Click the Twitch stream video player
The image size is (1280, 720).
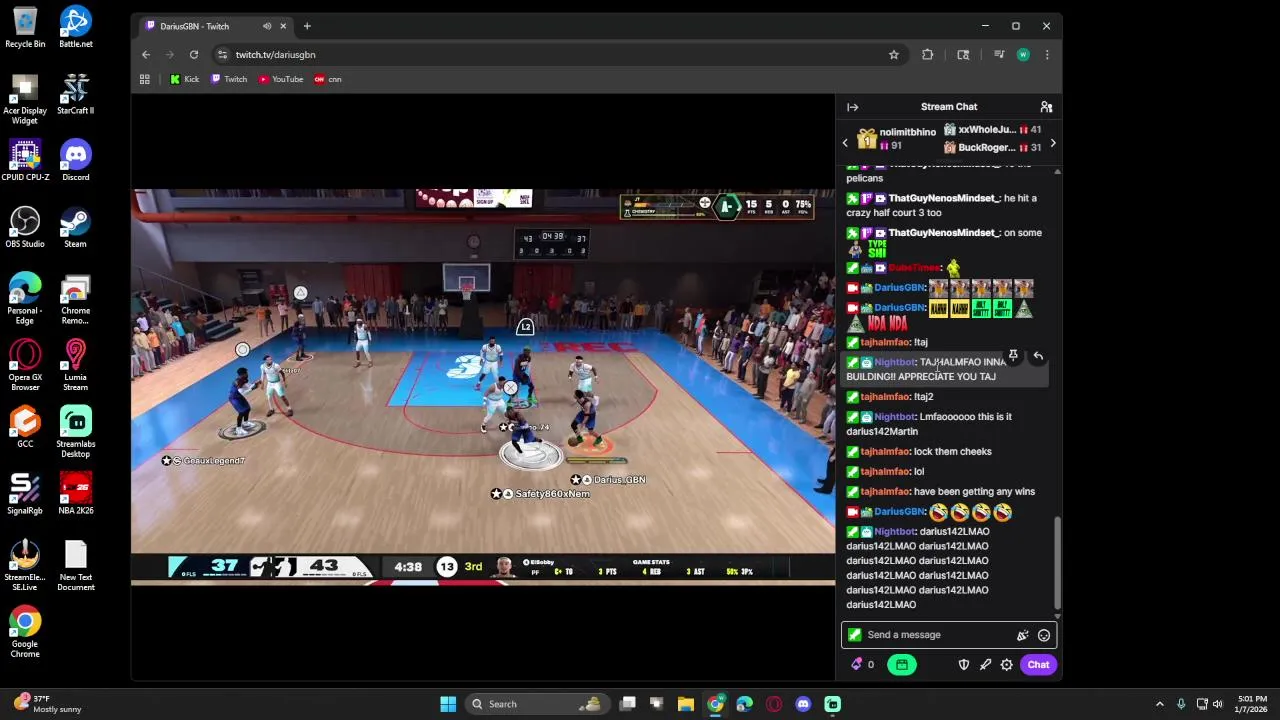point(483,385)
